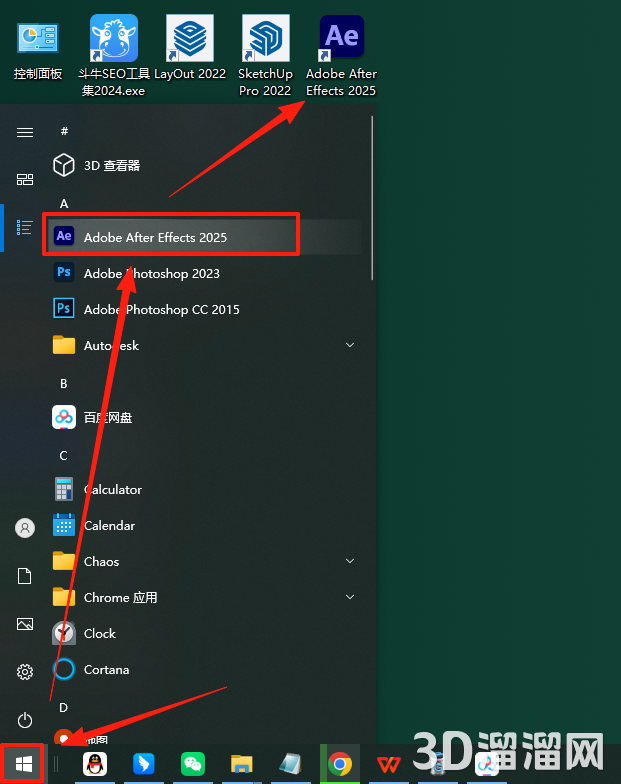Launch Adobe Photoshop CC 2015 from app list
Viewport: 621px width, 784px height.
(205, 309)
